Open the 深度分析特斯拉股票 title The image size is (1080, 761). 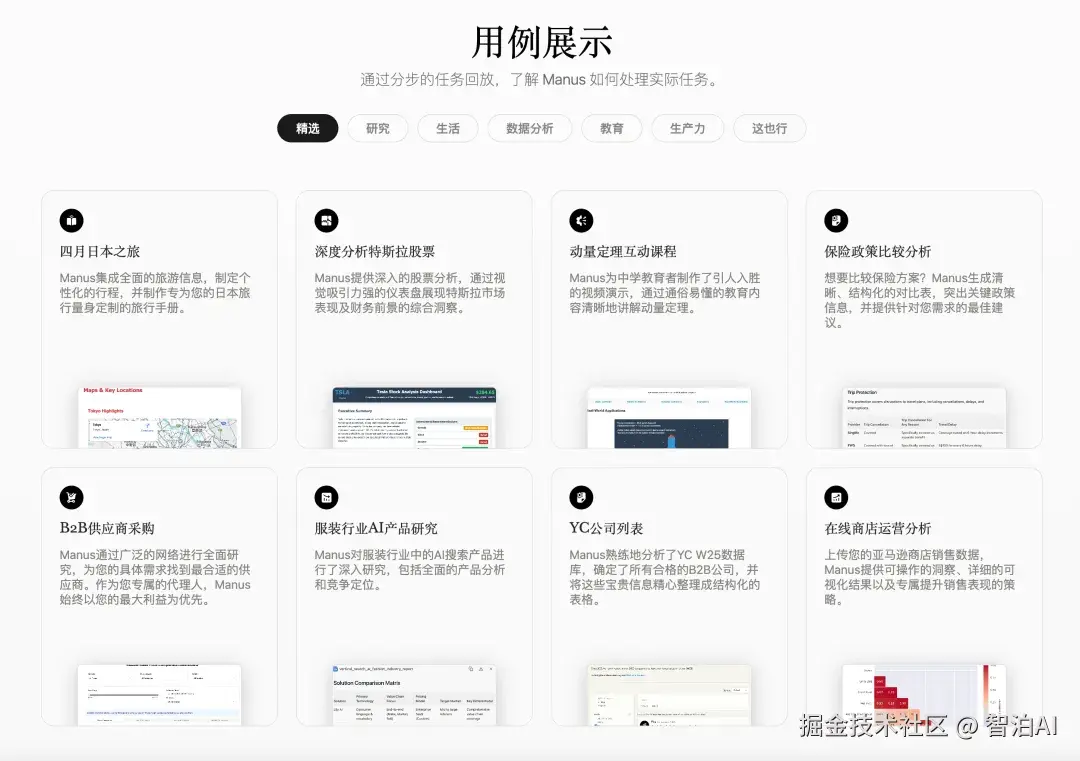pos(375,251)
